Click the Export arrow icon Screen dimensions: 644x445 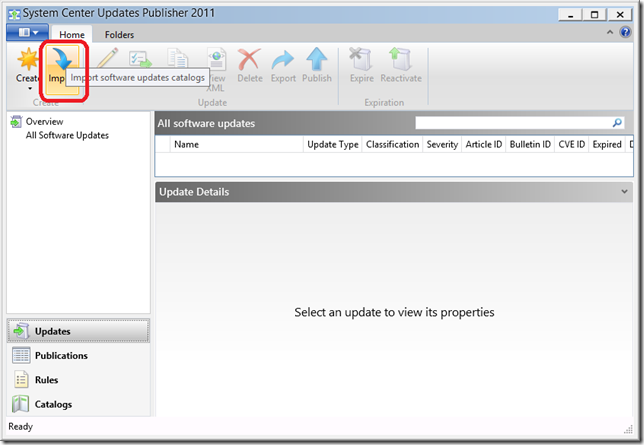283,60
